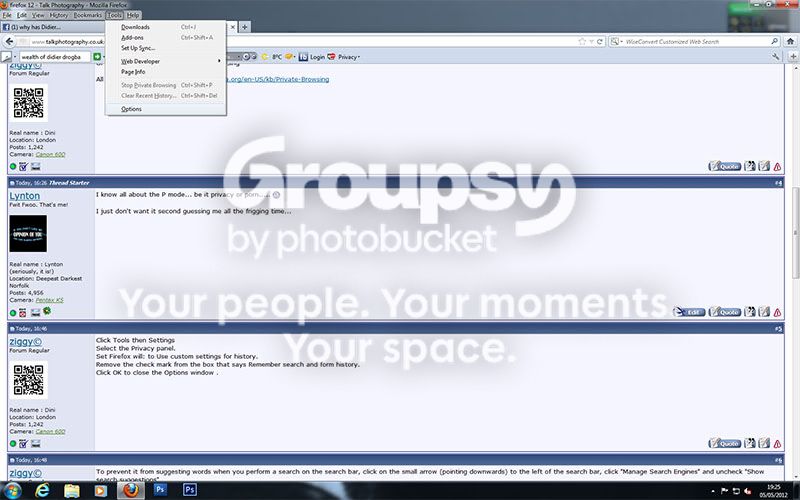Report post #5 with the warning triangle

[x=777, y=444]
